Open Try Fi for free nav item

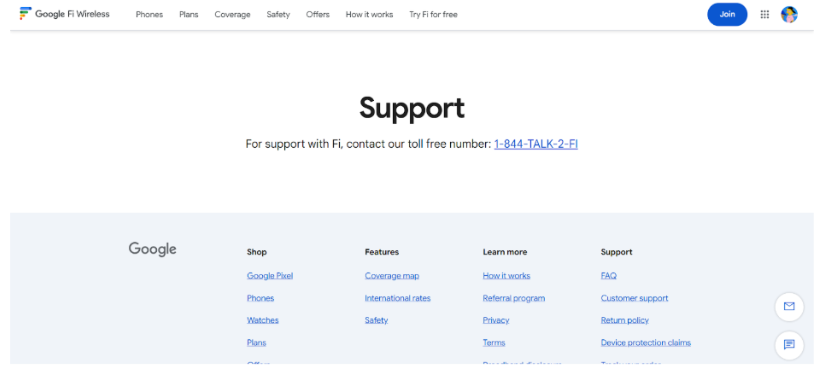433,15
